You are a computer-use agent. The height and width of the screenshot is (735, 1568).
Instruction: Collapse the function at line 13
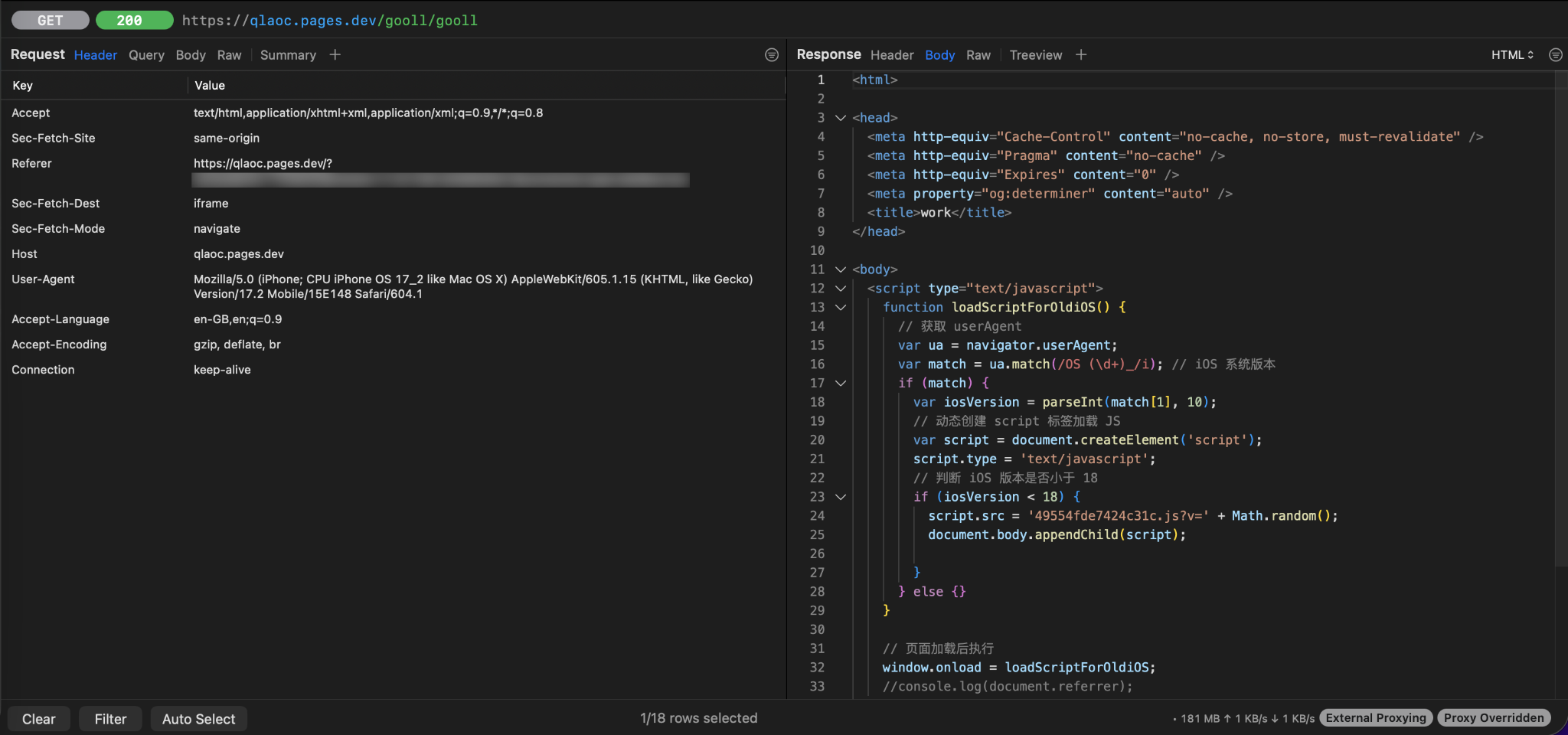pos(840,307)
